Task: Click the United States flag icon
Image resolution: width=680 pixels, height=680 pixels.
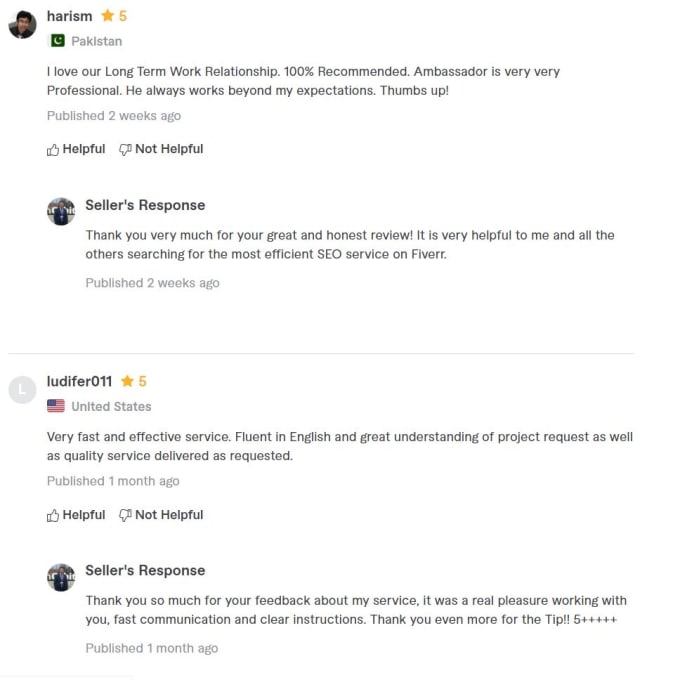Action: [56, 406]
